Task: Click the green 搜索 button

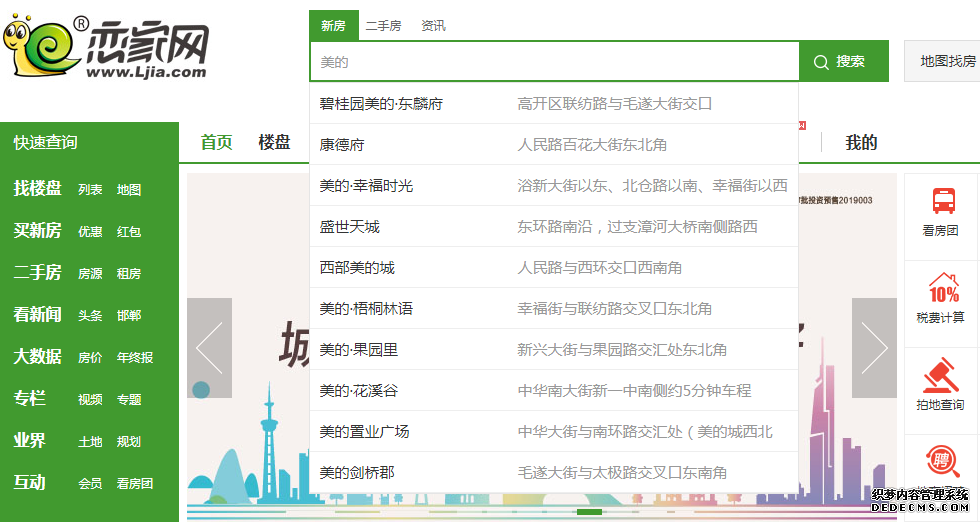Action: 844,61
